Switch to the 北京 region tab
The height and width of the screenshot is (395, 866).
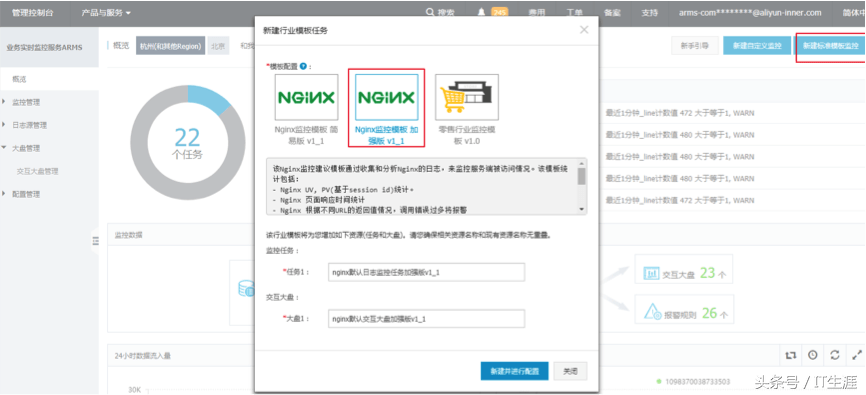pos(218,46)
